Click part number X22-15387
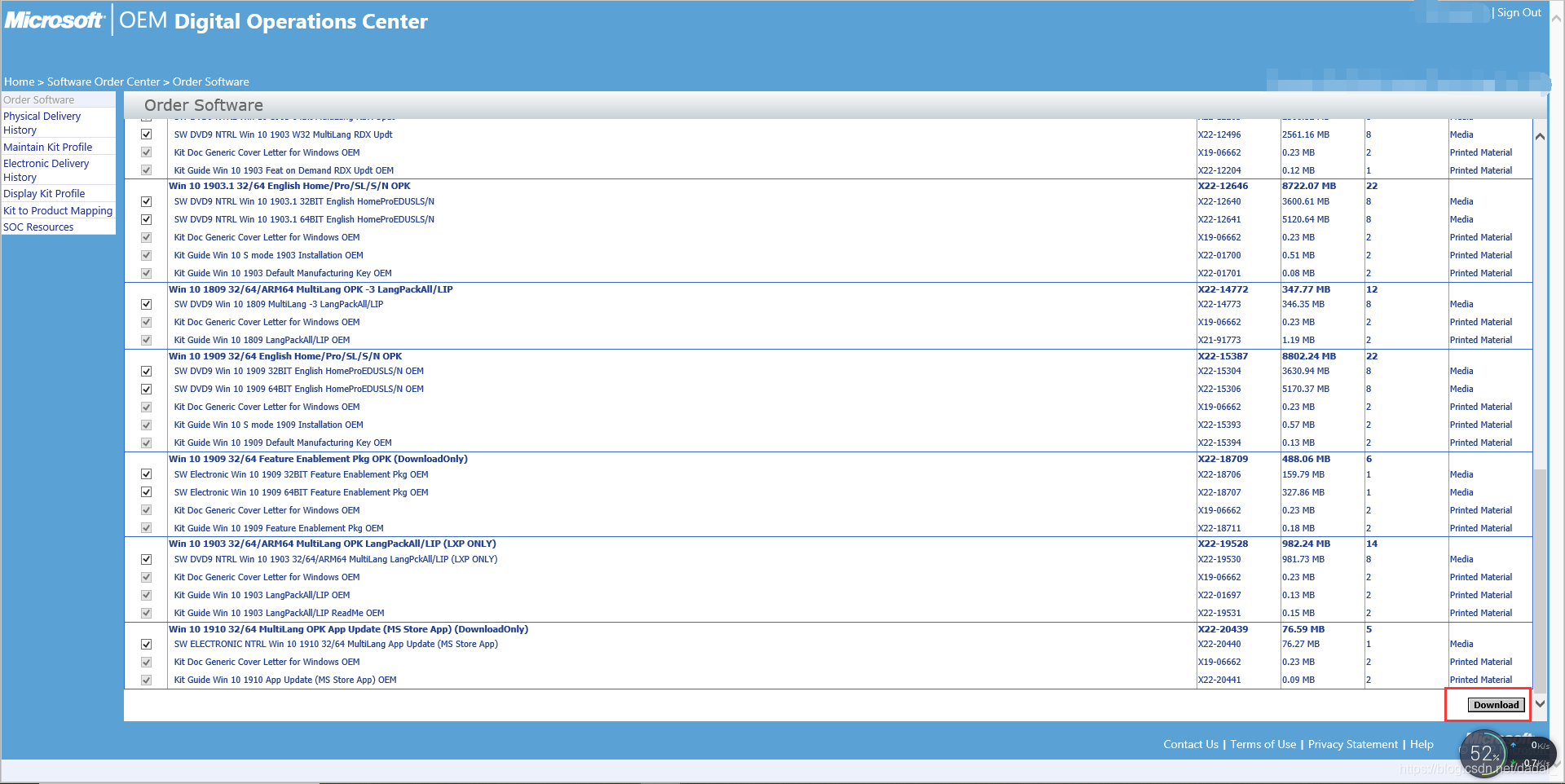 point(1223,356)
